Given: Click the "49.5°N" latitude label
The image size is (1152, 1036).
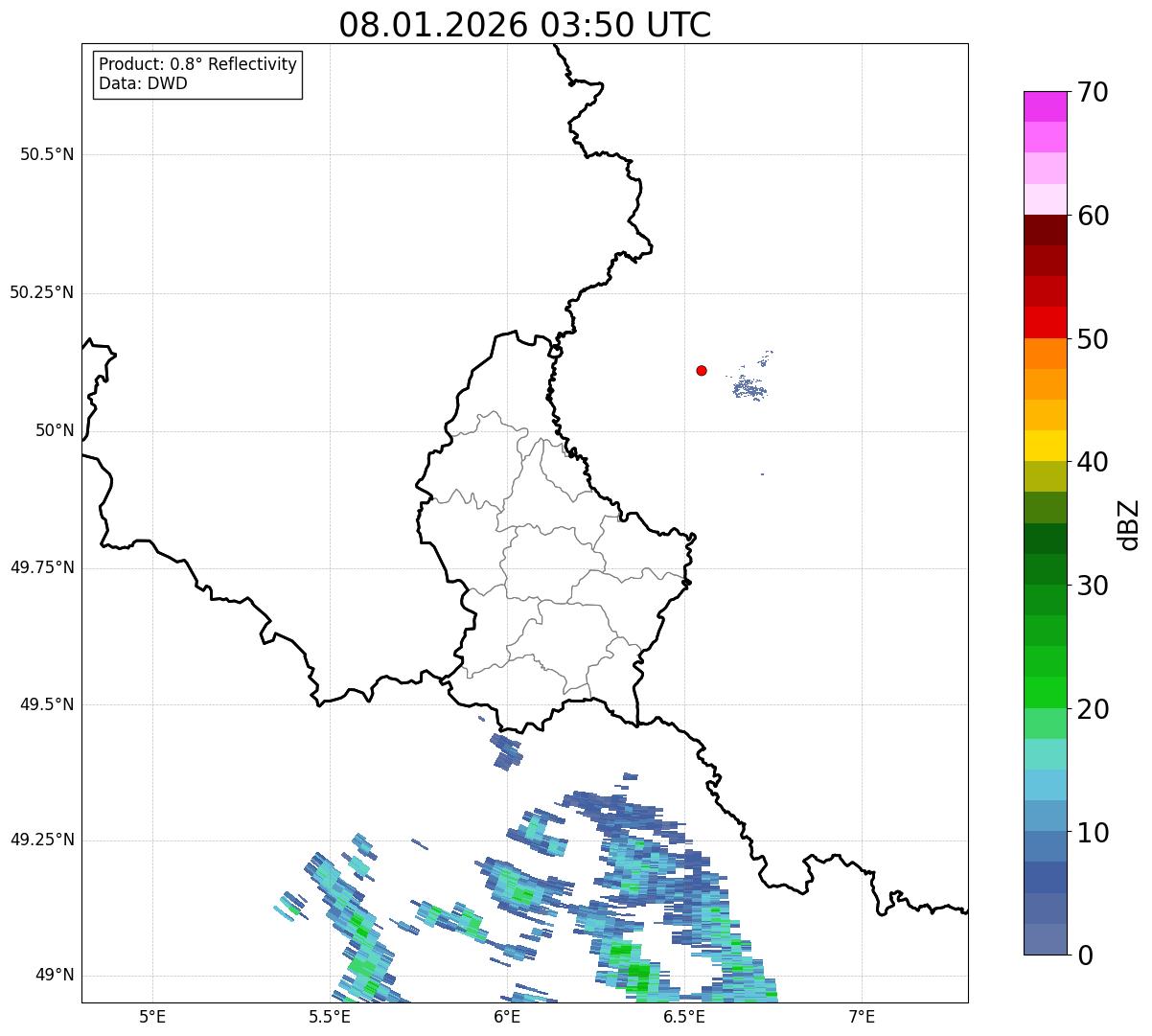Looking at the screenshot, I should pos(47,704).
